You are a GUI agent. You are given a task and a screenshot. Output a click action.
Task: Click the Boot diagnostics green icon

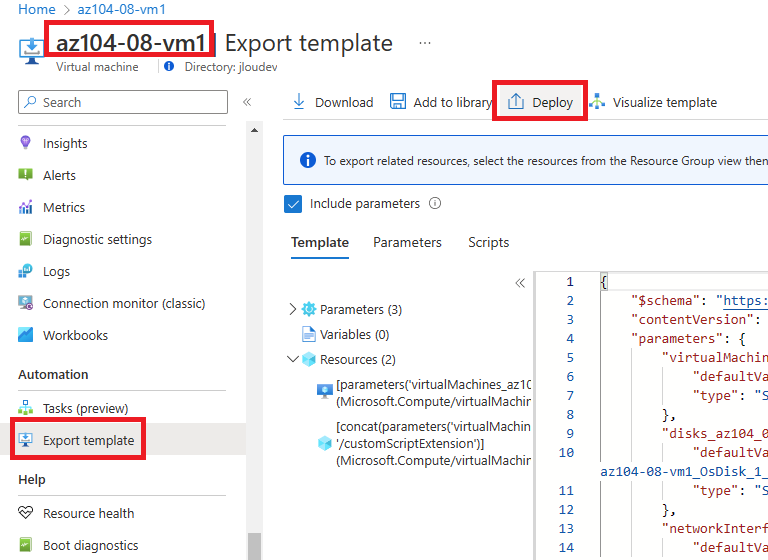tap(25, 544)
